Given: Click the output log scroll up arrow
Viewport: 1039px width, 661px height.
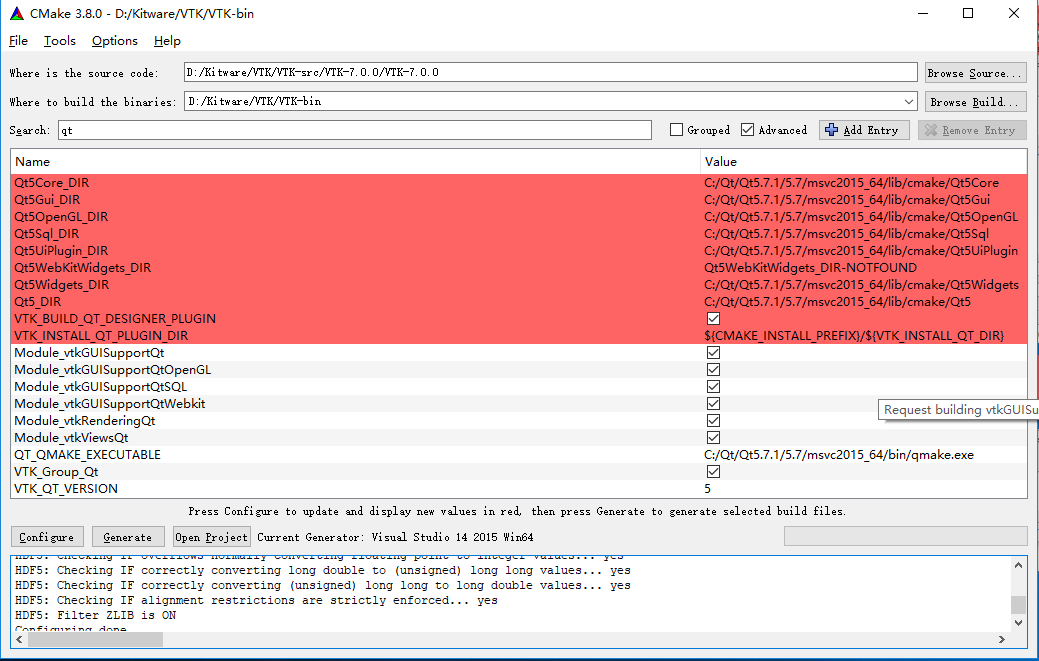Looking at the screenshot, I should 1018,565.
